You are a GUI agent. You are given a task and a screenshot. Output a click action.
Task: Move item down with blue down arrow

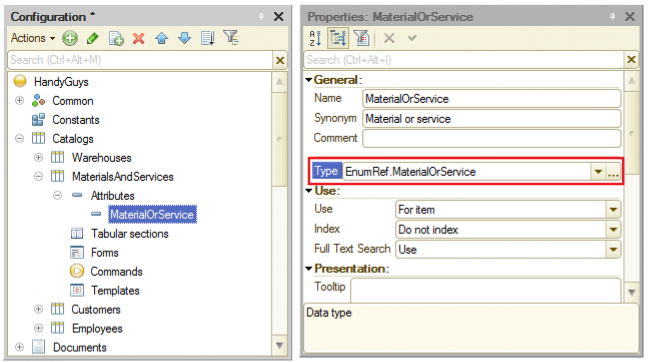pos(184,39)
